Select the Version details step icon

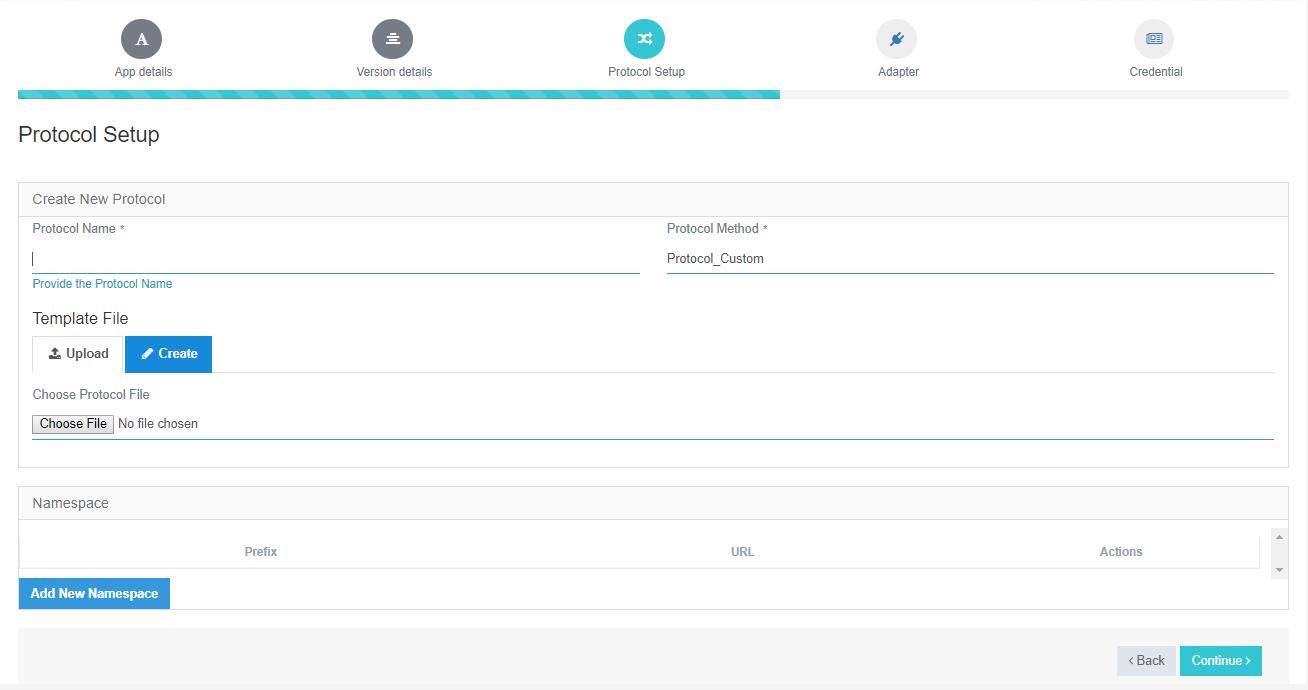pyautogui.click(x=392, y=38)
